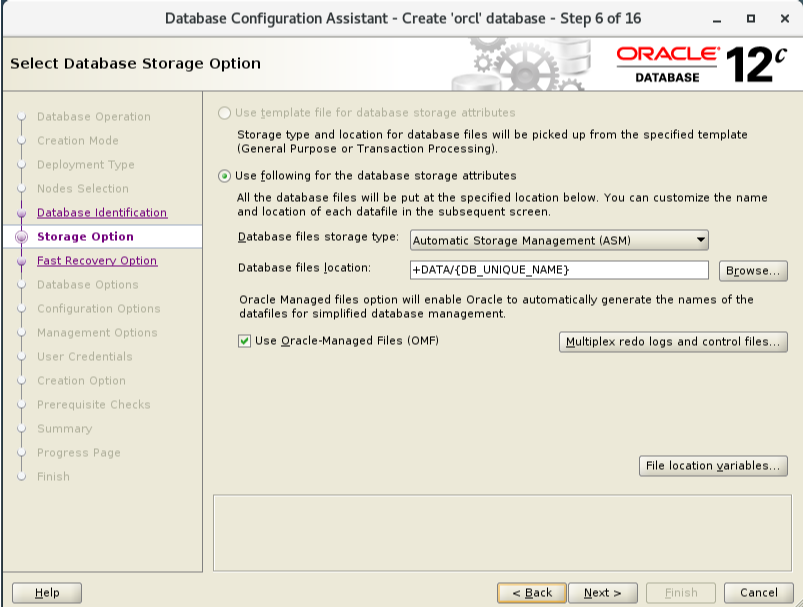Click the Creation Option step
This screenshot has width=808, height=608.
pyautogui.click(x=81, y=381)
